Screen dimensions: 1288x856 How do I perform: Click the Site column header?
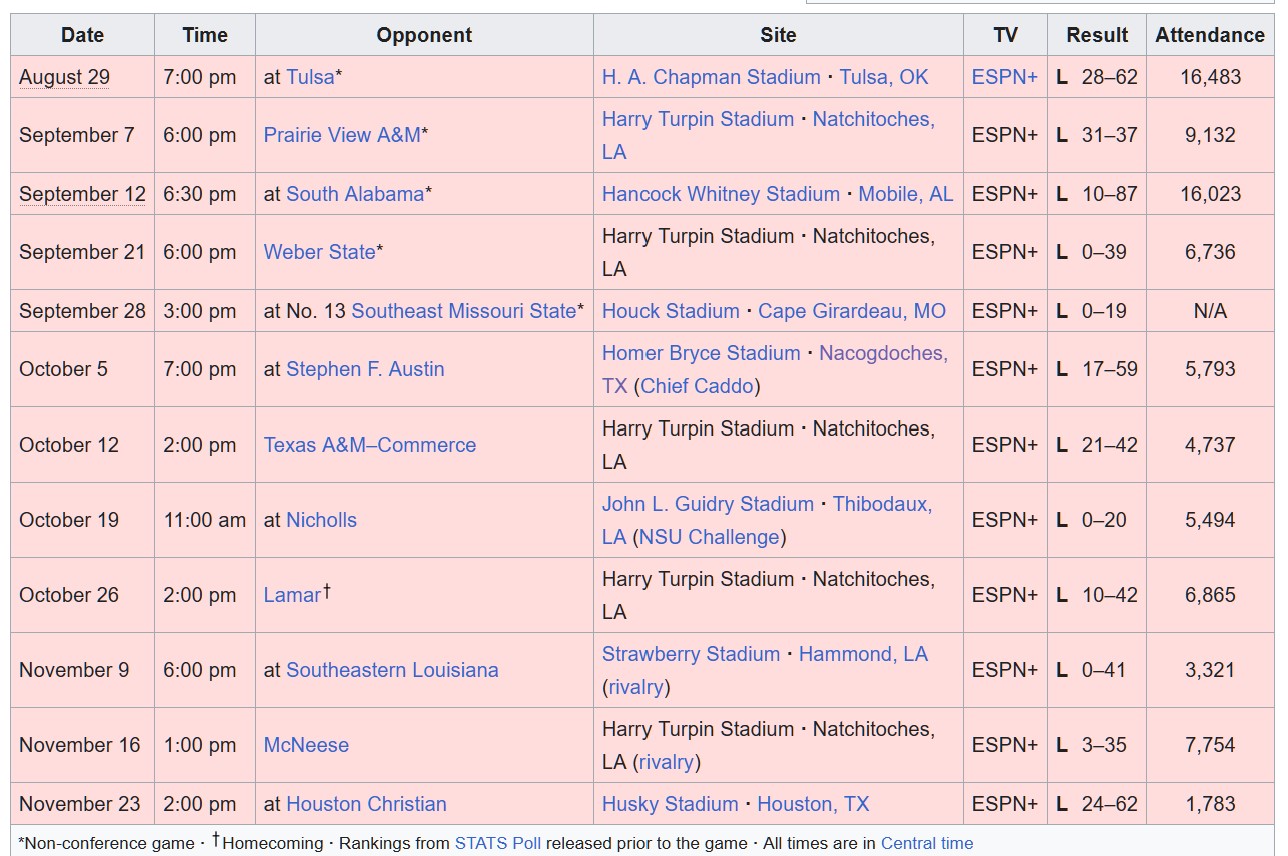(778, 35)
